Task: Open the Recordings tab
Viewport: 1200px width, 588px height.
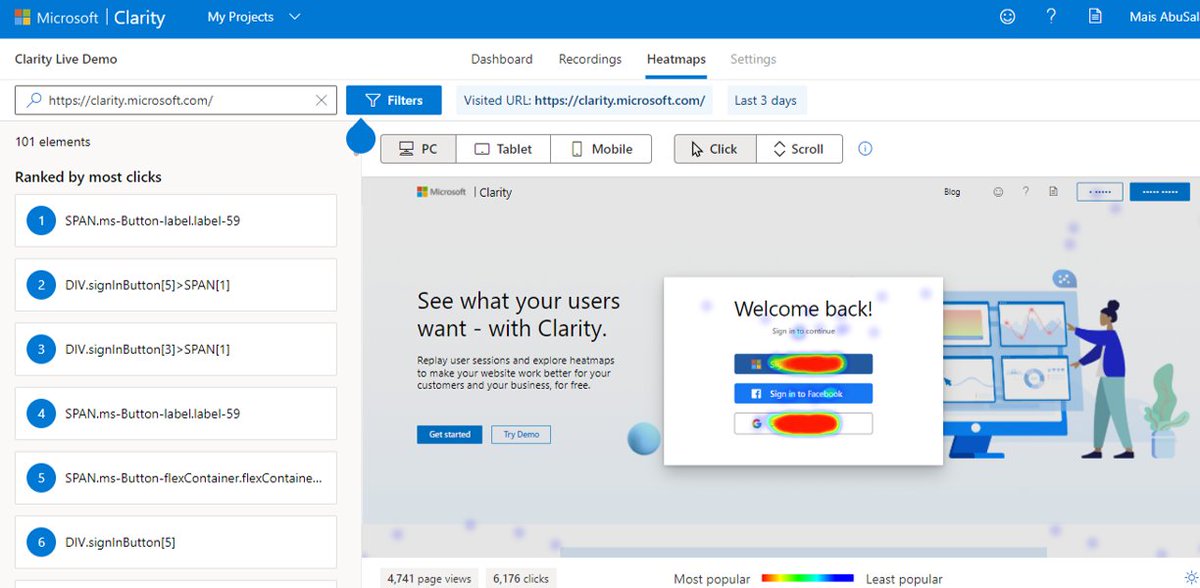Action: pos(590,59)
